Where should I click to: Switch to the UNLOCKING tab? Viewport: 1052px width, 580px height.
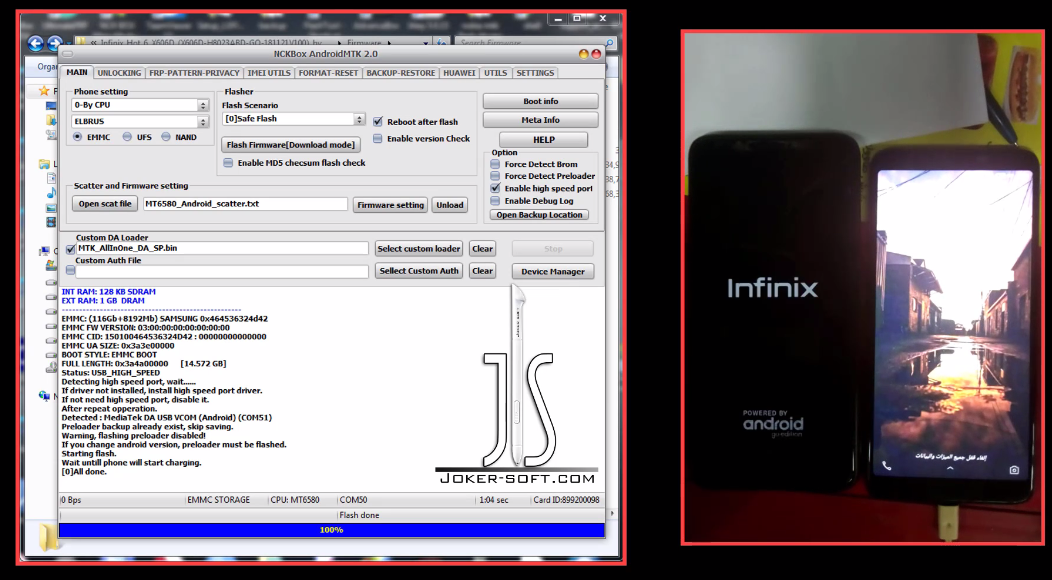coord(119,72)
